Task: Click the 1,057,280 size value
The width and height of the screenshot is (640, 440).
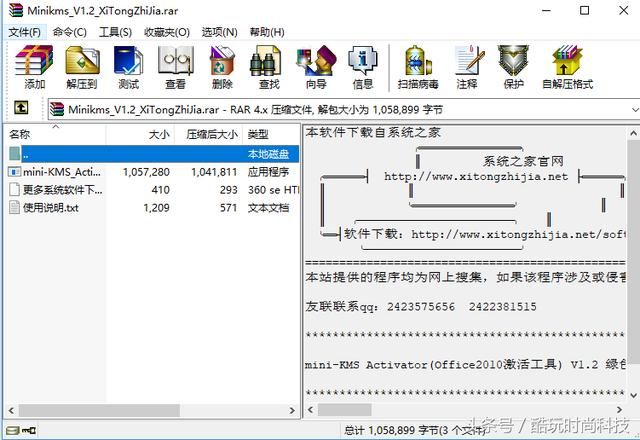Action: tap(146, 172)
